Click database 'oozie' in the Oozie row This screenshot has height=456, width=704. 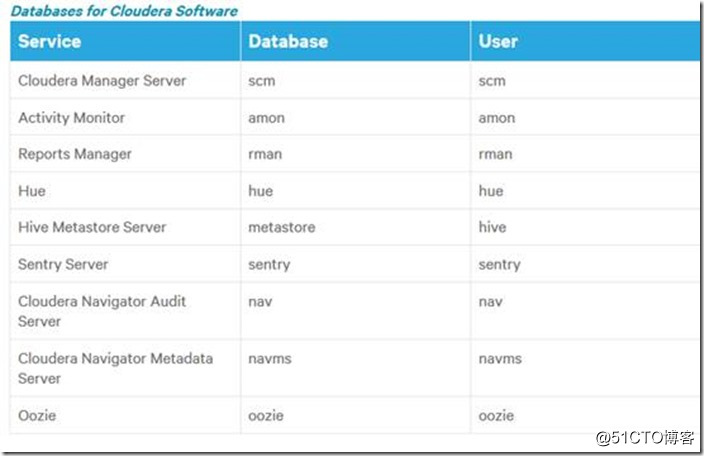[x=356, y=415]
